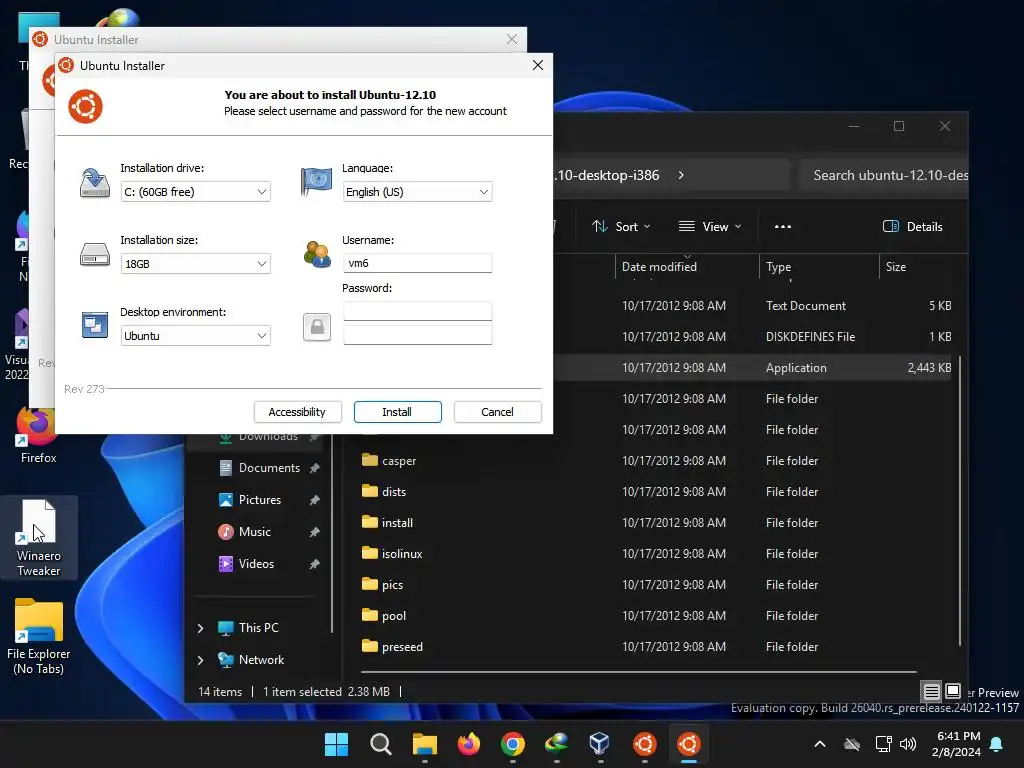
Task: Click the first Password field
Action: (x=417, y=311)
